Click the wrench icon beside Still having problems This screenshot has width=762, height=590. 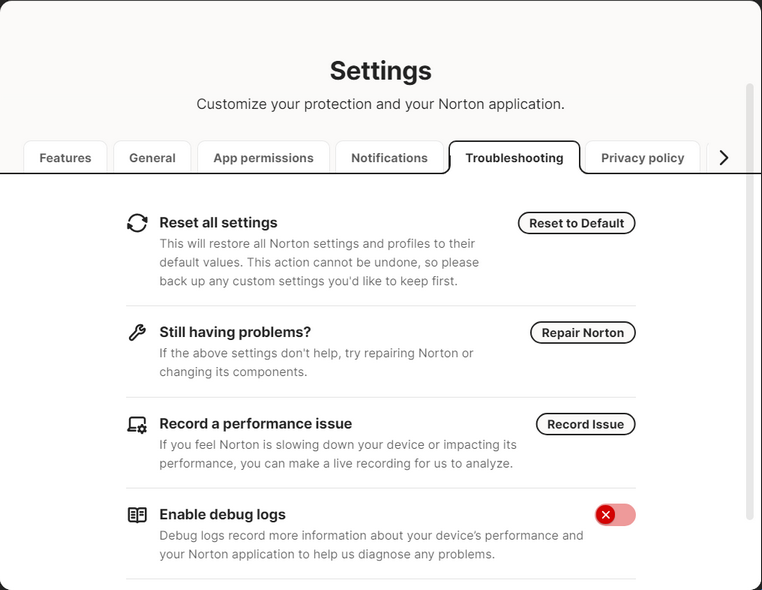(x=137, y=332)
